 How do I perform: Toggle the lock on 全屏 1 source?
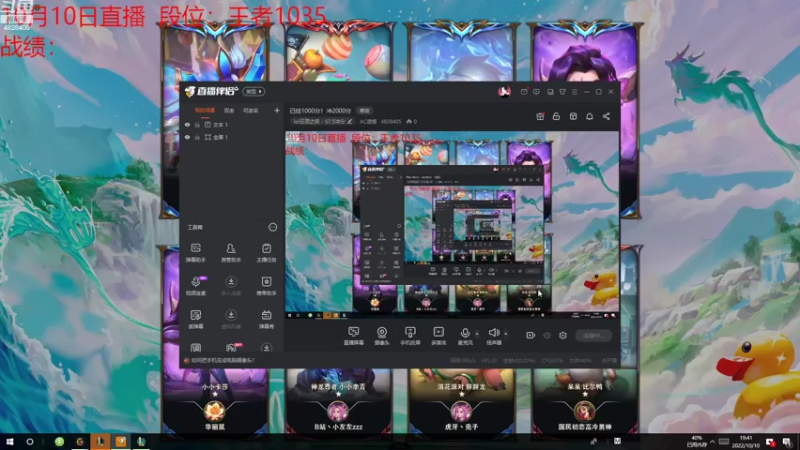(x=197, y=137)
